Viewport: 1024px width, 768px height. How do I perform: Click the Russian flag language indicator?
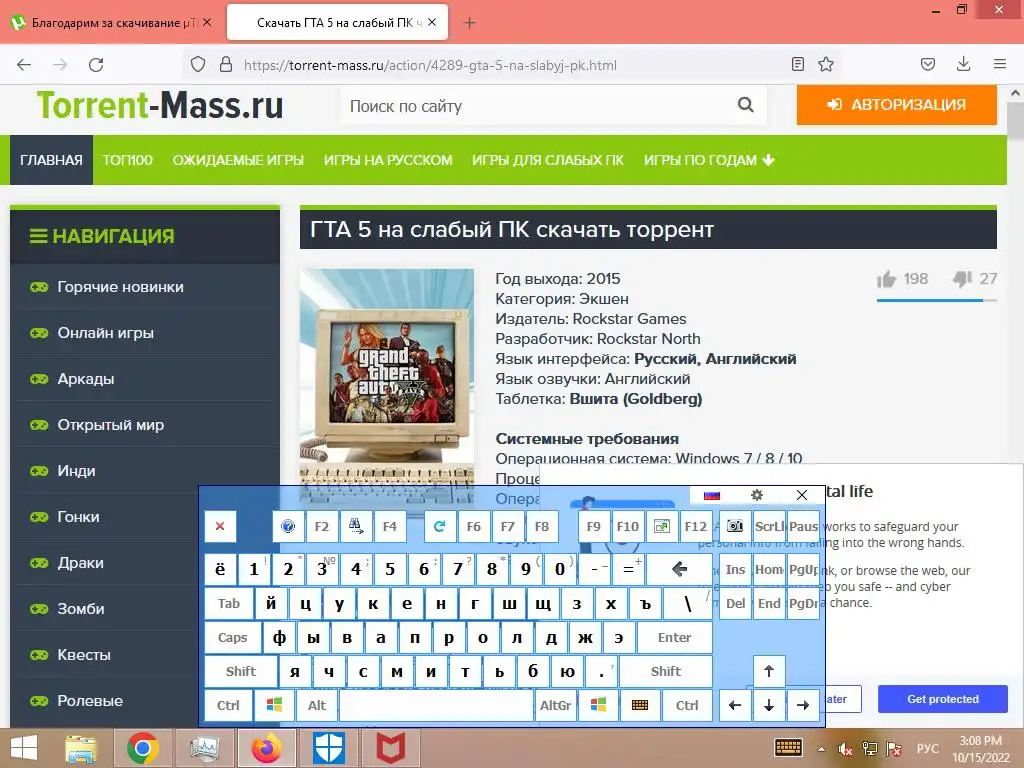[x=712, y=495]
